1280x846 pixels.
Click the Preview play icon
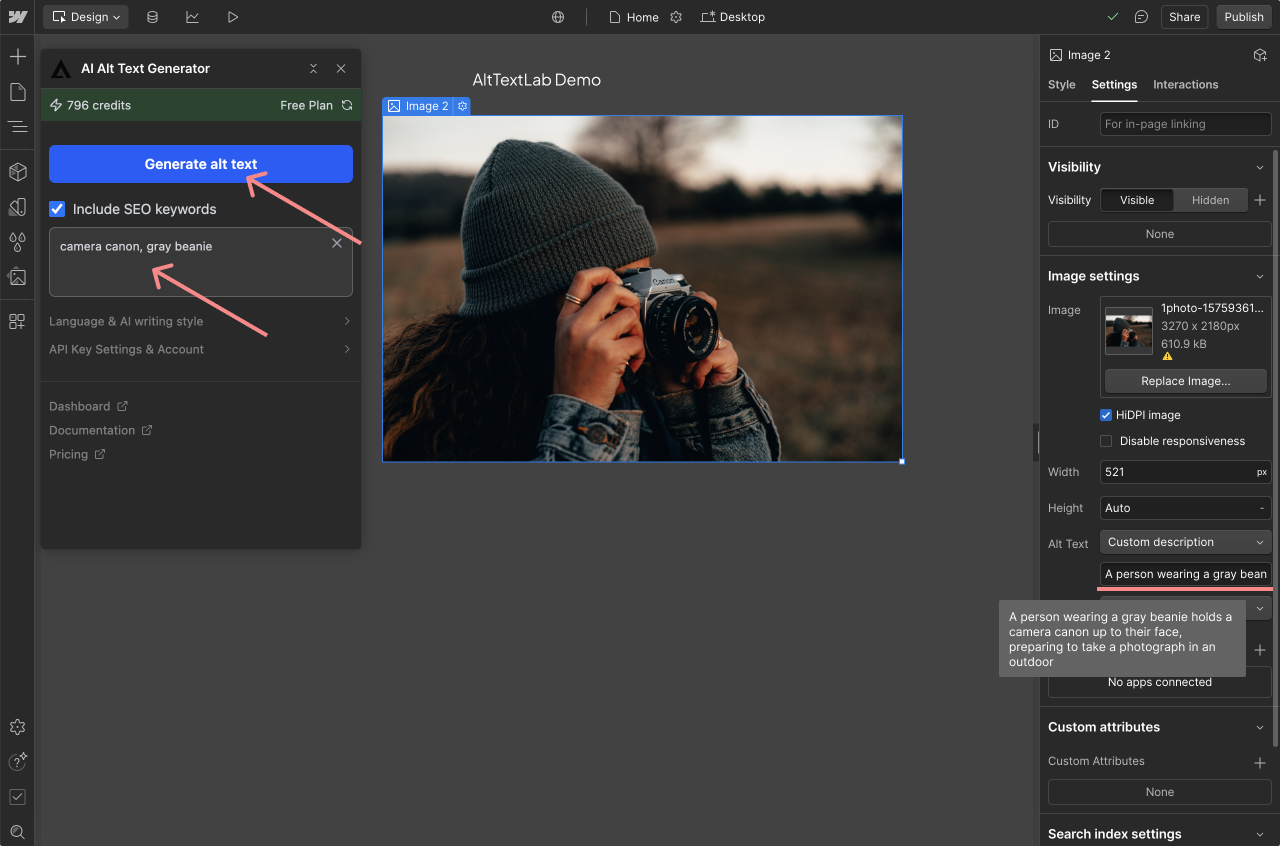tap(233, 17)
